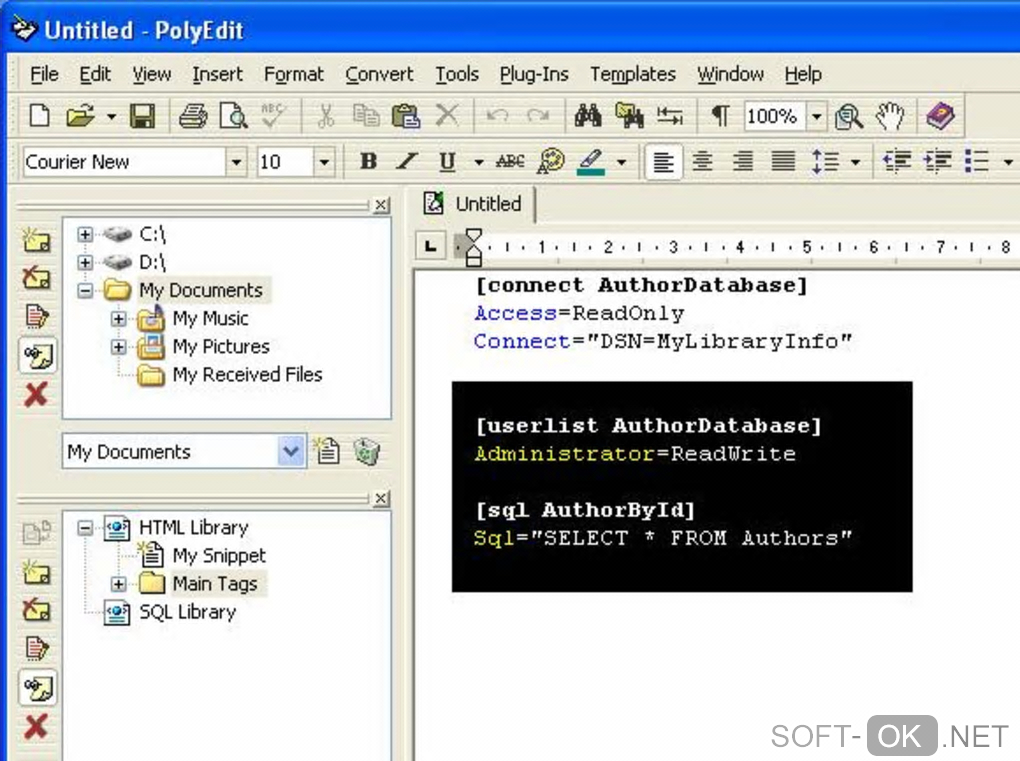This screenshot has height=761, width=1020.
Task: Select the SQL Library item
Action: [x=187, y=613]
